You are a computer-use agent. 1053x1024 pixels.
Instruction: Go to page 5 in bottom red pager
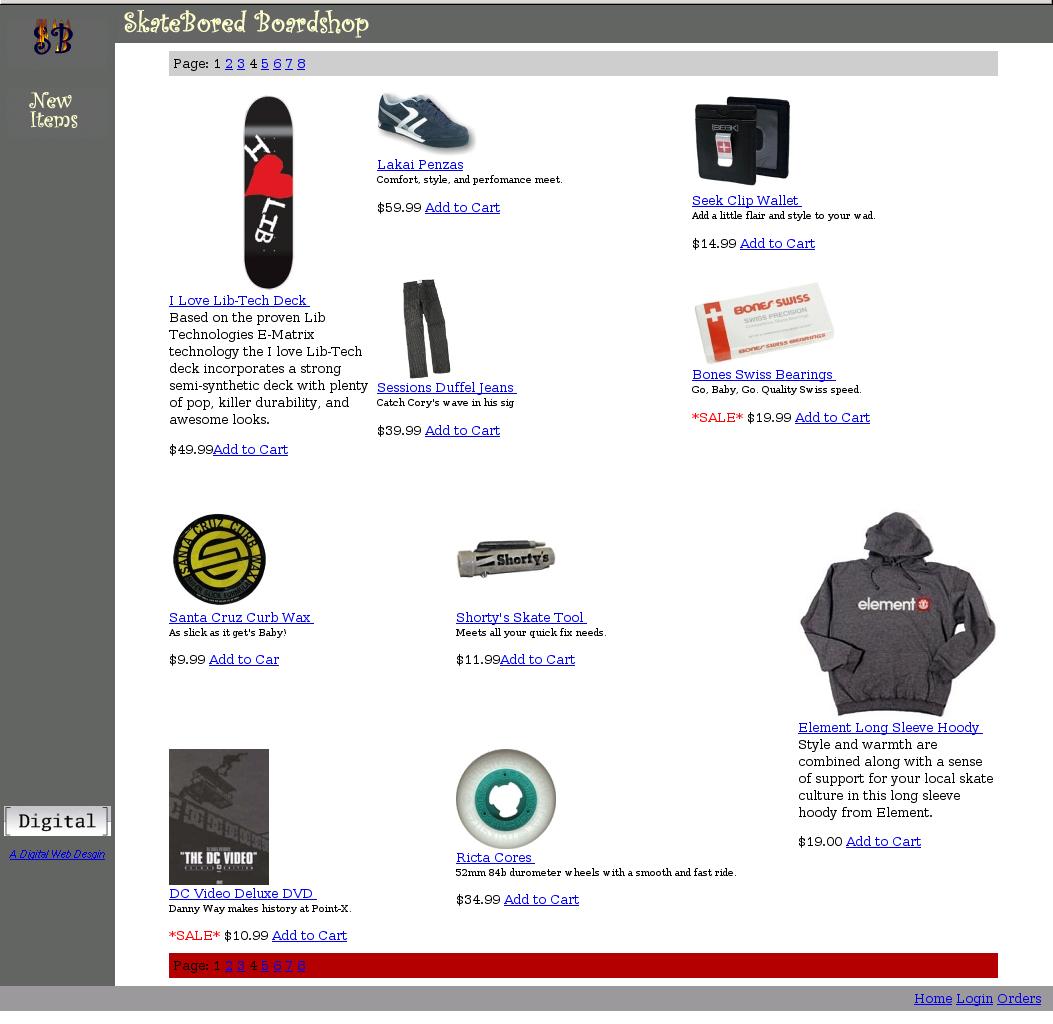(x=265, y=966)
